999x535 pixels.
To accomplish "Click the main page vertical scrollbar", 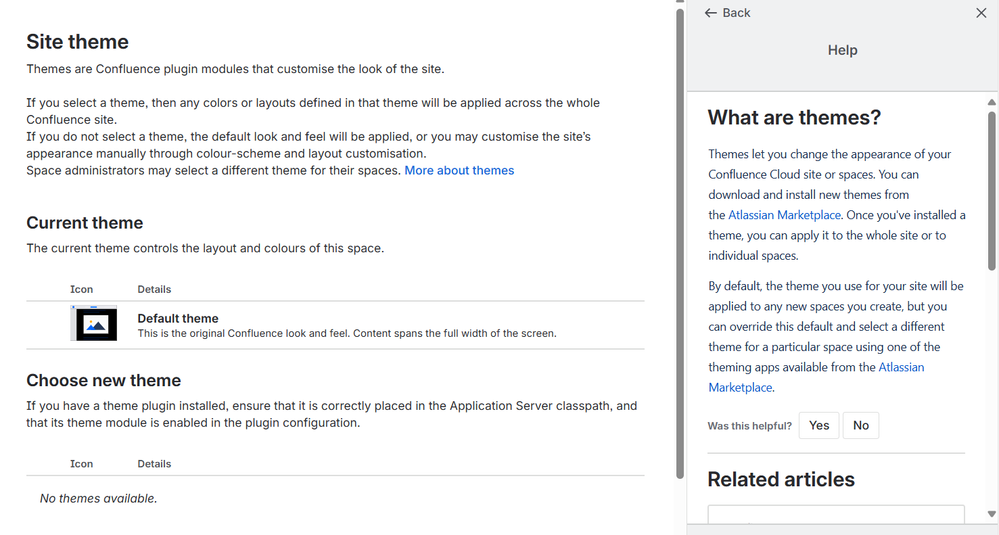I will pos(680,242).
